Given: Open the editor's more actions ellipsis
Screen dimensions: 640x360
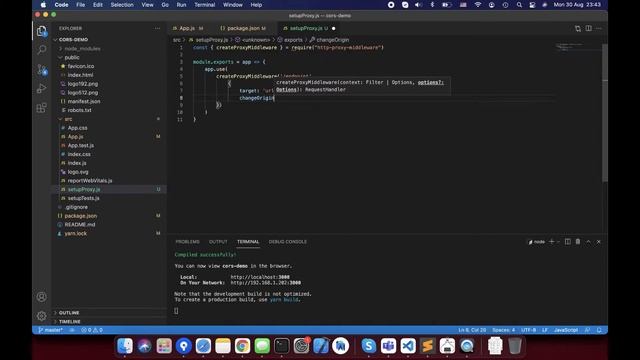Looking at the screenshot, I should coord(599,28).
